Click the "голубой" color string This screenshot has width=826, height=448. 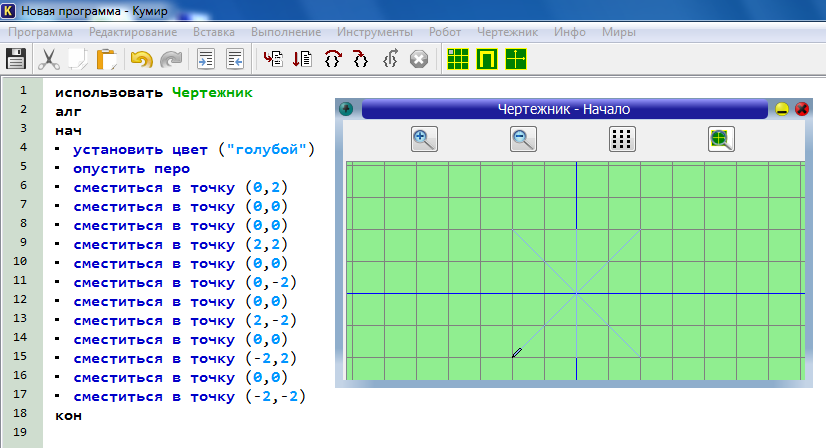coord(267,150)
